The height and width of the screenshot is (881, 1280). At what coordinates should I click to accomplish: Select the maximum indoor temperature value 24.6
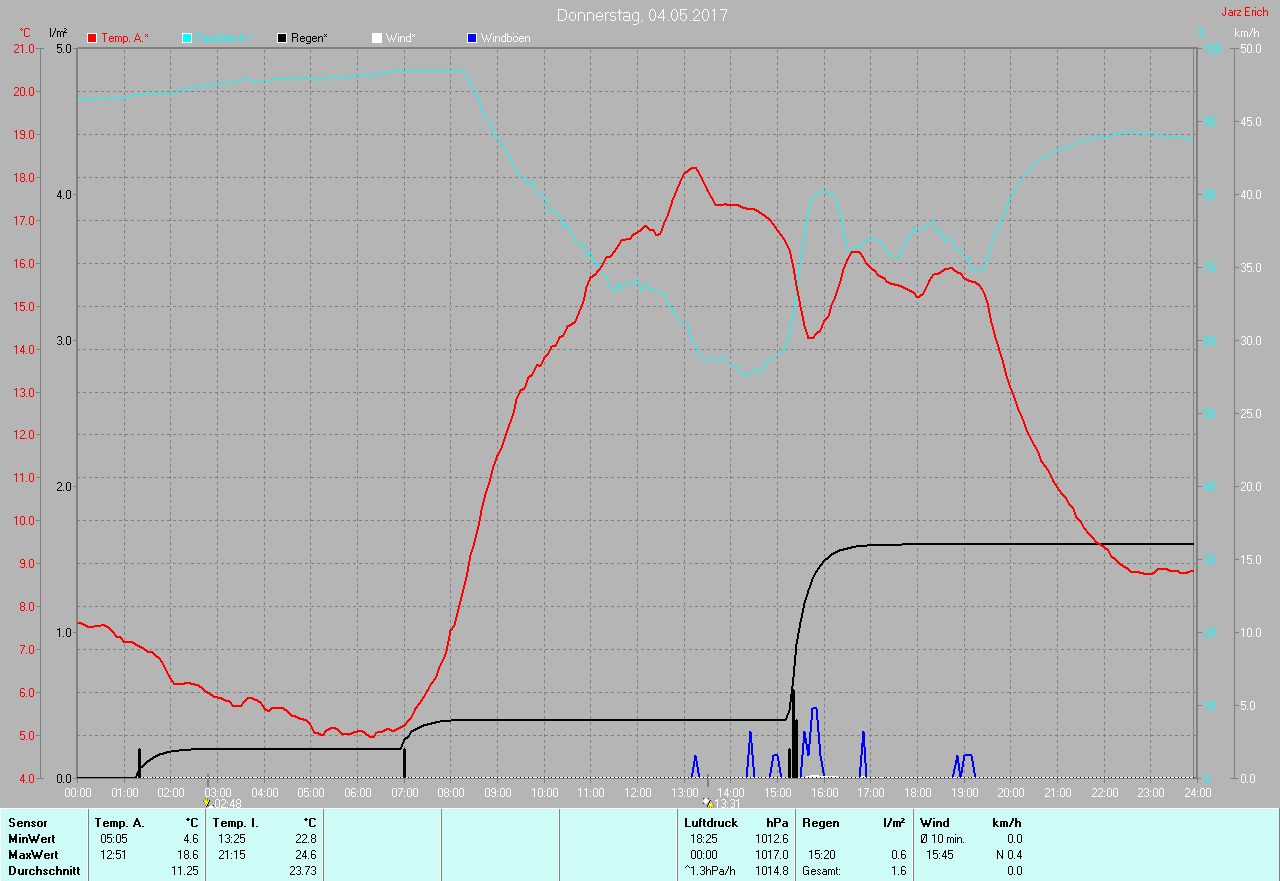[x=305, y=855]
